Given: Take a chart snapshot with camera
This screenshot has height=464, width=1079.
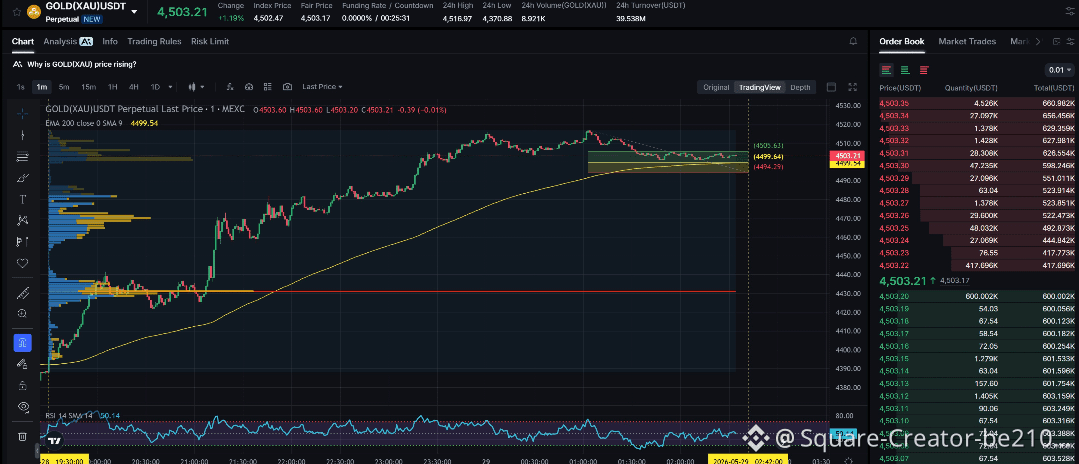Looking at the screenshot, I should (287, 87).
